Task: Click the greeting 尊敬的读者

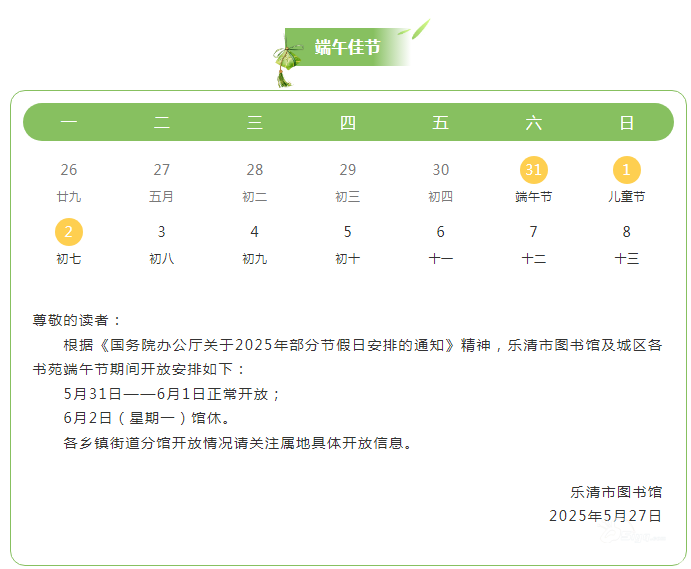Action: [76, 320]
